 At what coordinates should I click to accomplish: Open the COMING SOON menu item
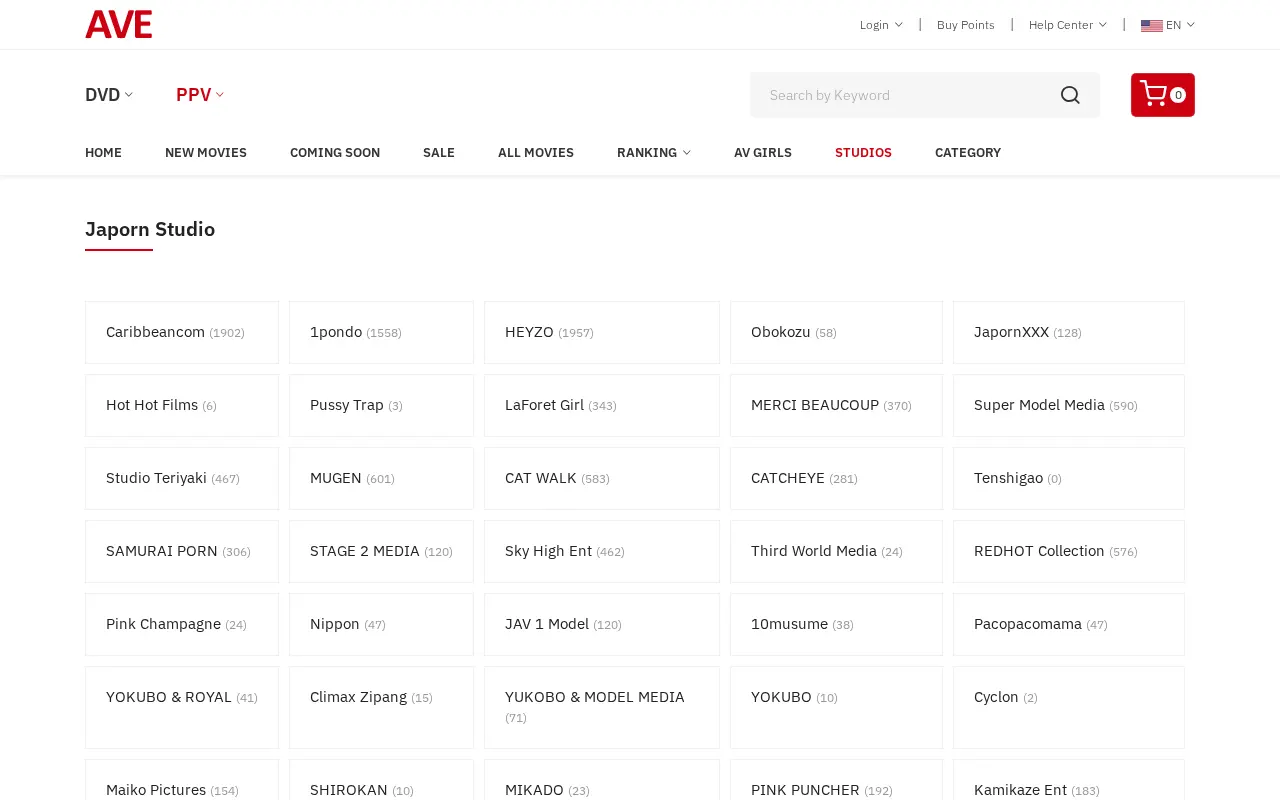pos(335,153)
